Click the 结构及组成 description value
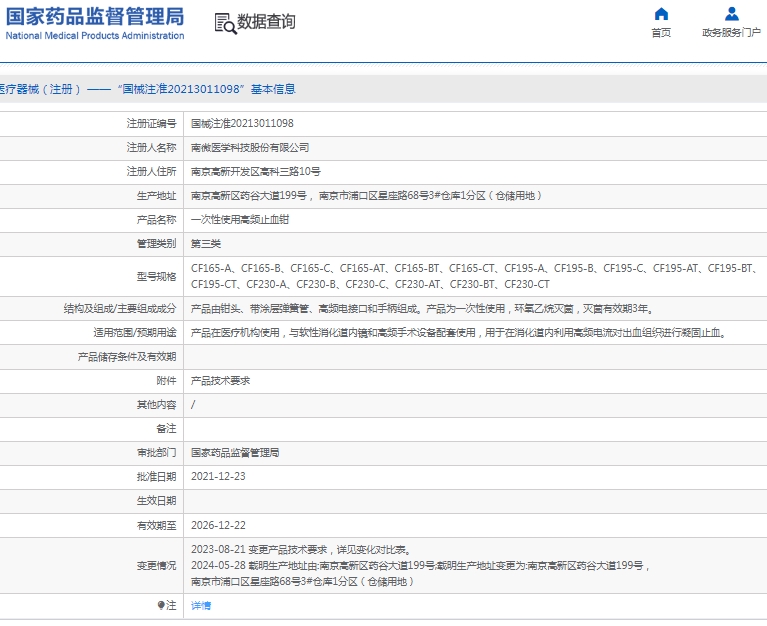Viewport: 767px width, 626px height. pos(422,309)
